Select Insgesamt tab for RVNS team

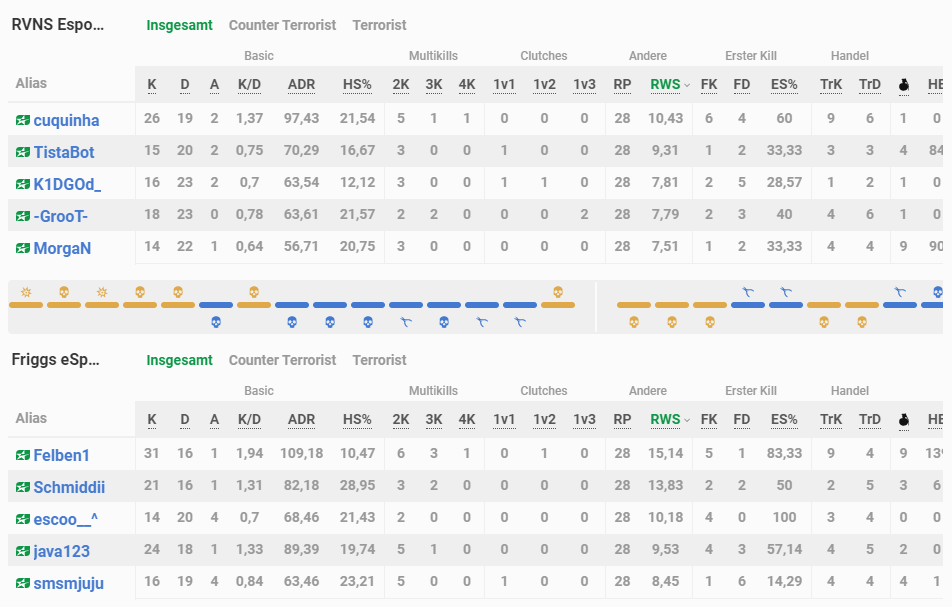click(179, 25)
